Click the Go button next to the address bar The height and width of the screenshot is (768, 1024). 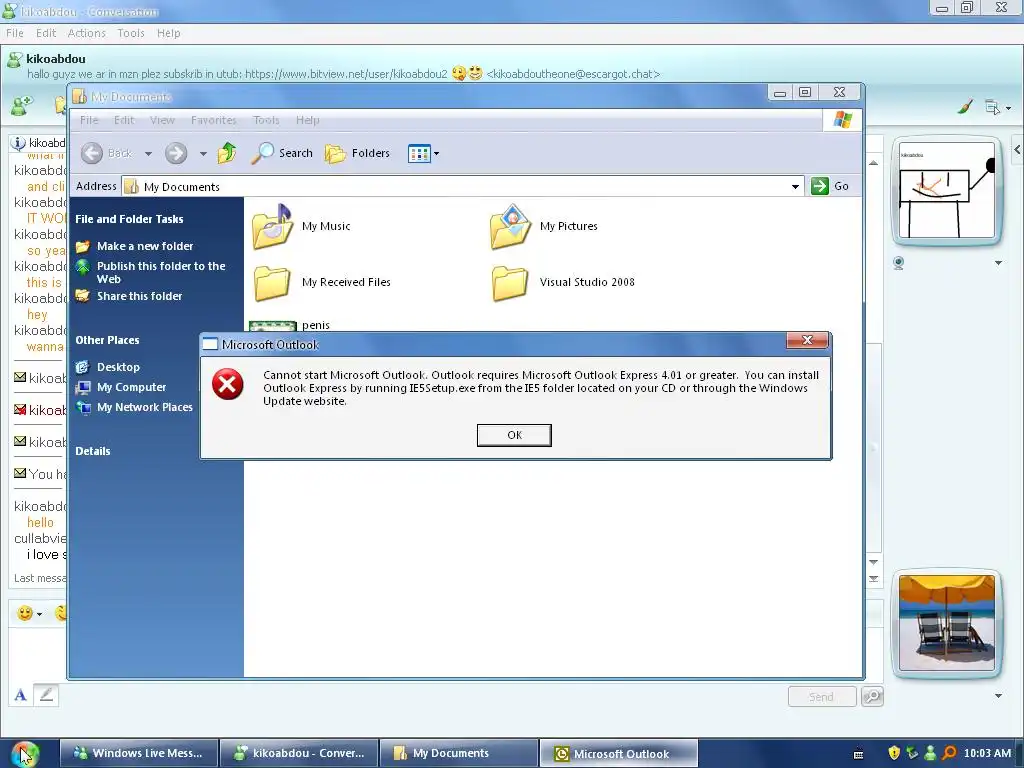click(830, 186)
